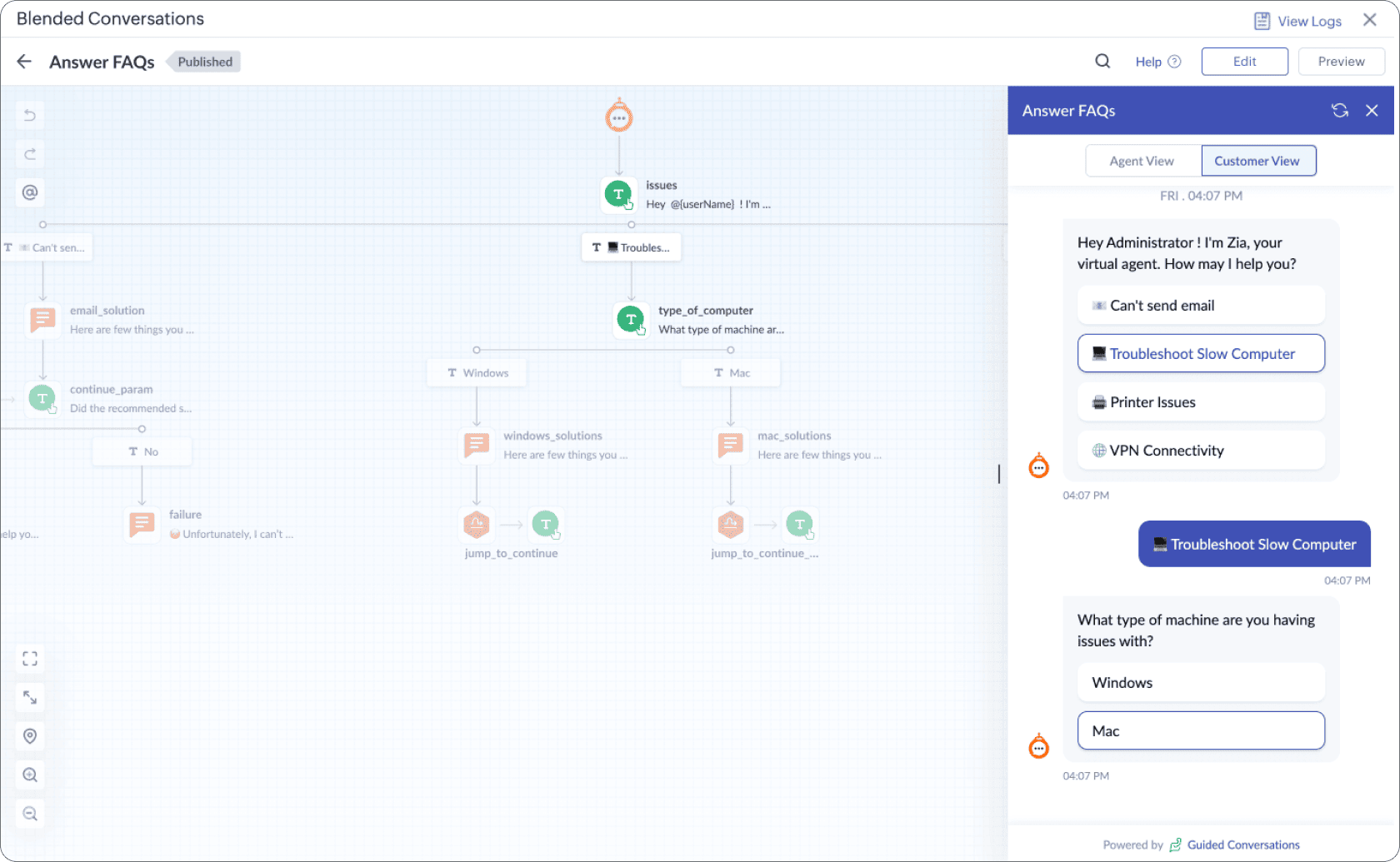Screen dimensions: 1400x862
Task: Open search with the magnifier icon
Action: (x=1102, y=61)
